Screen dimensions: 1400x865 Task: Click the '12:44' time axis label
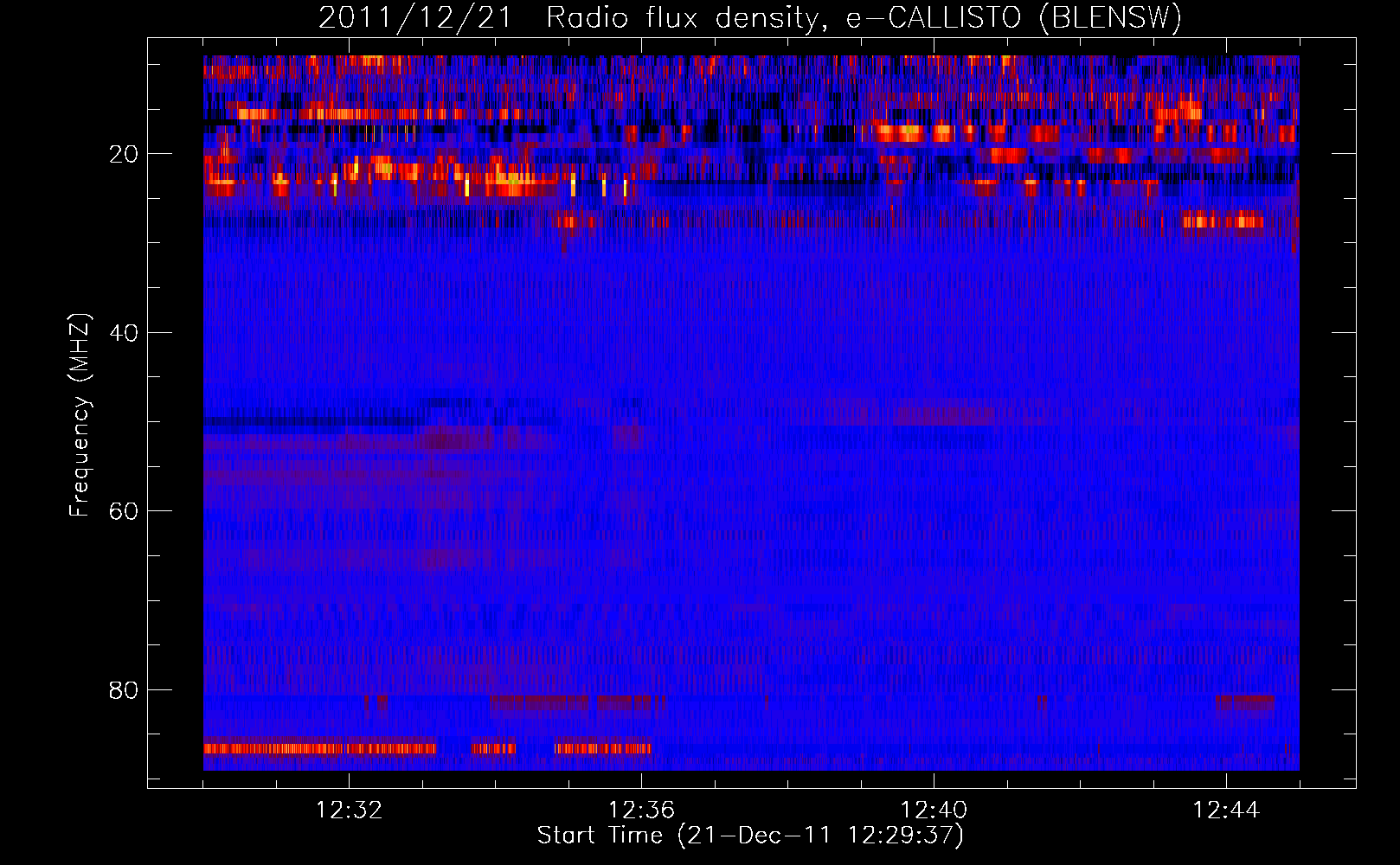click(x=1226, y=811)
